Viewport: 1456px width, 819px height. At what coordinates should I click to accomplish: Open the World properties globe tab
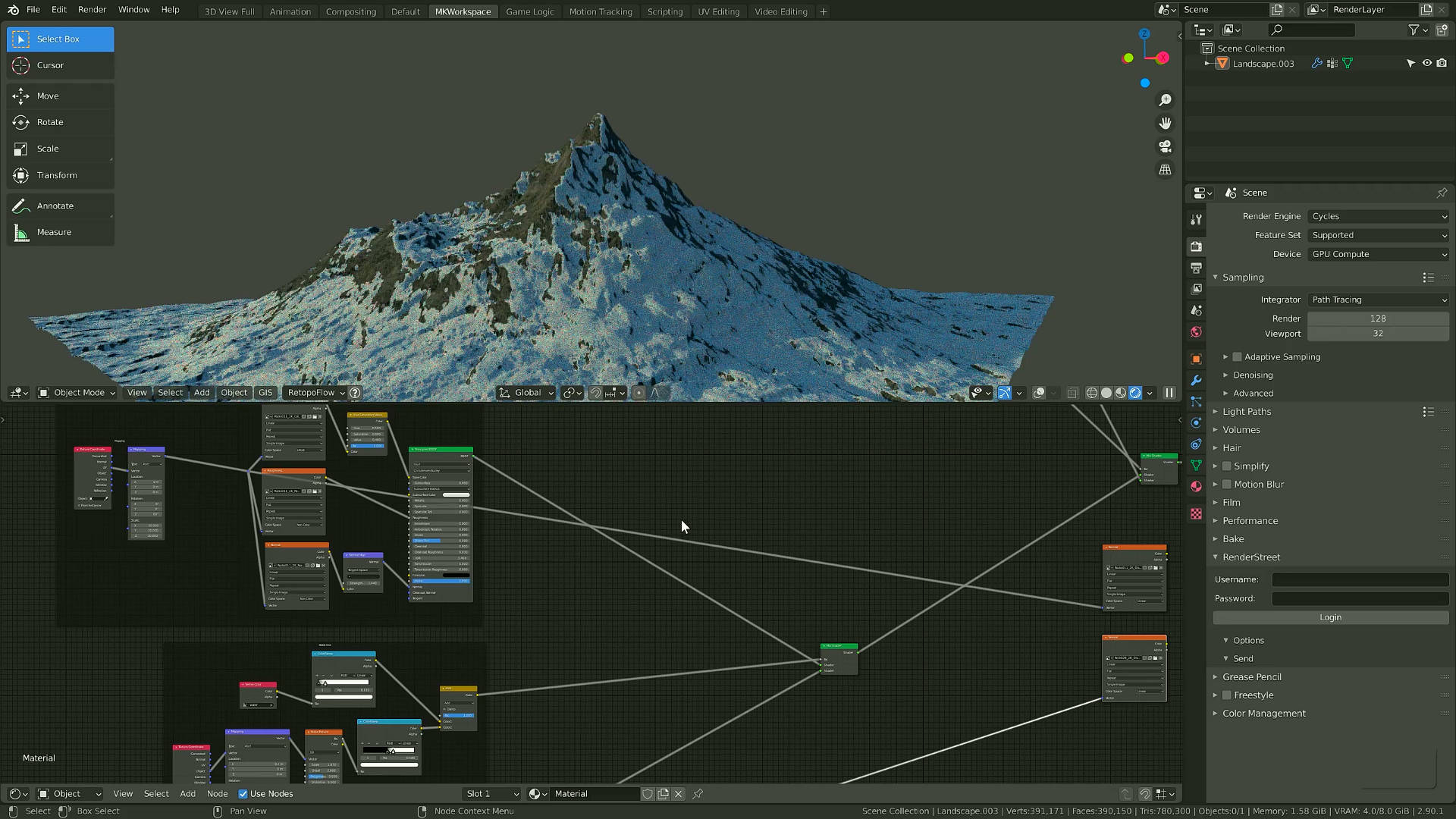coord(1197,332)
